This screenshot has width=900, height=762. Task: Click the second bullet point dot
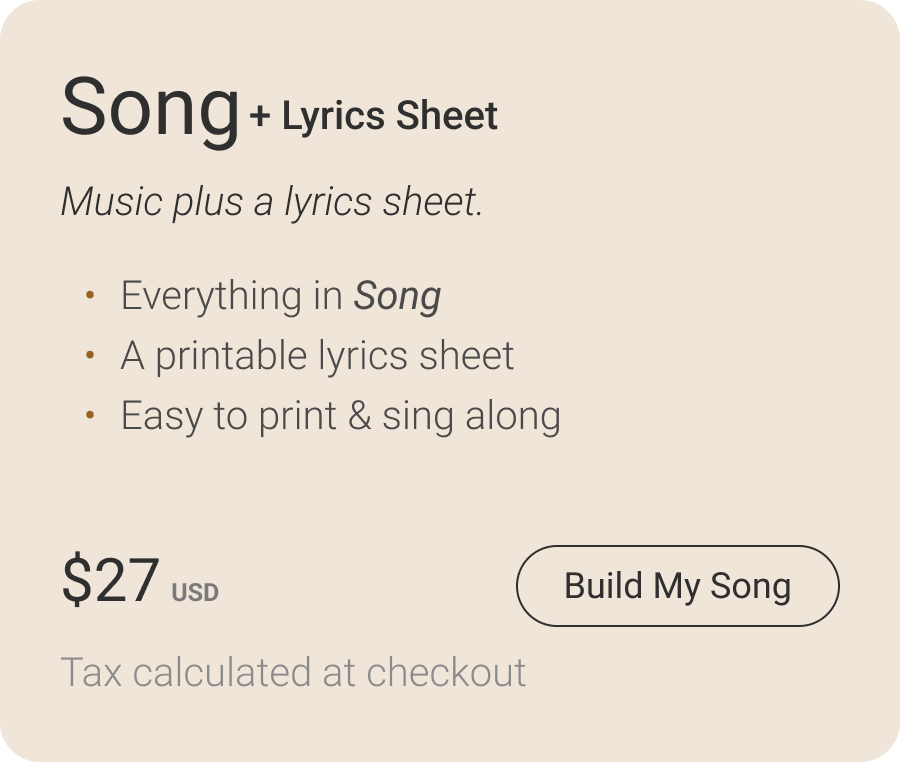[x=89, y=357]
